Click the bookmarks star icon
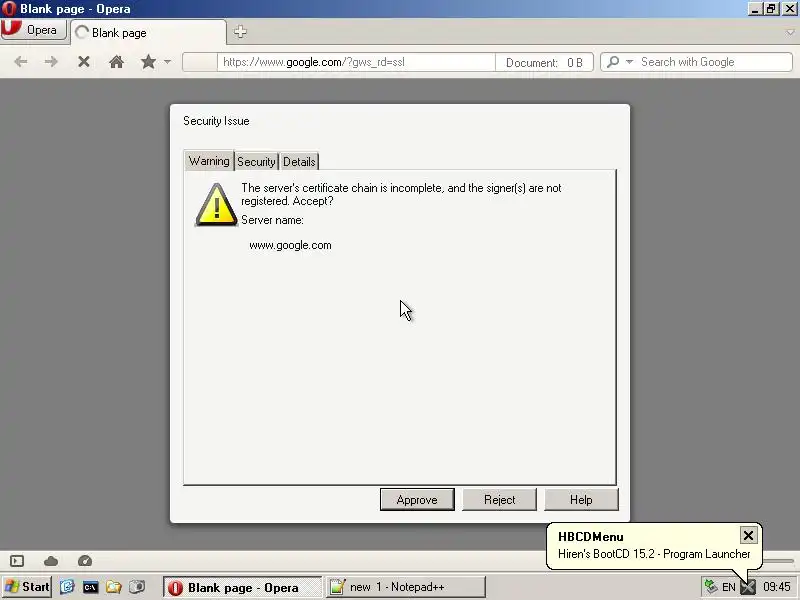 (148, 62)
